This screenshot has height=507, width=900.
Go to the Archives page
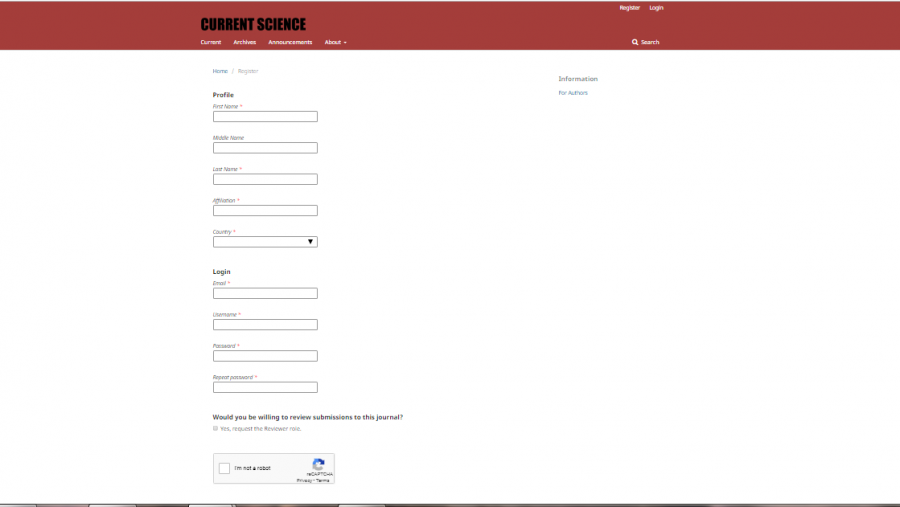(245, 42)
